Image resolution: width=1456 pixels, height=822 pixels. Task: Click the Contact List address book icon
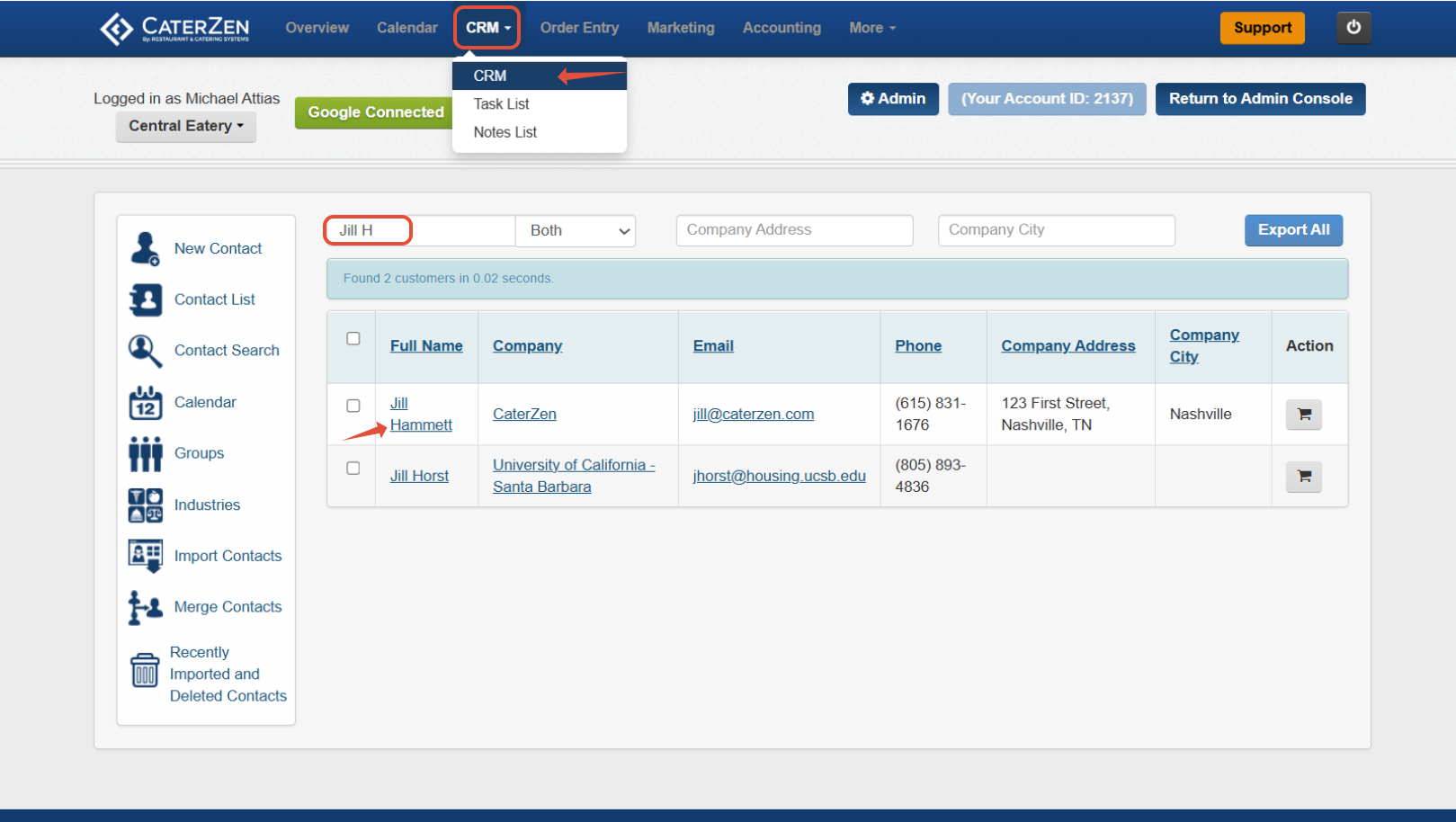coord(145,299)
